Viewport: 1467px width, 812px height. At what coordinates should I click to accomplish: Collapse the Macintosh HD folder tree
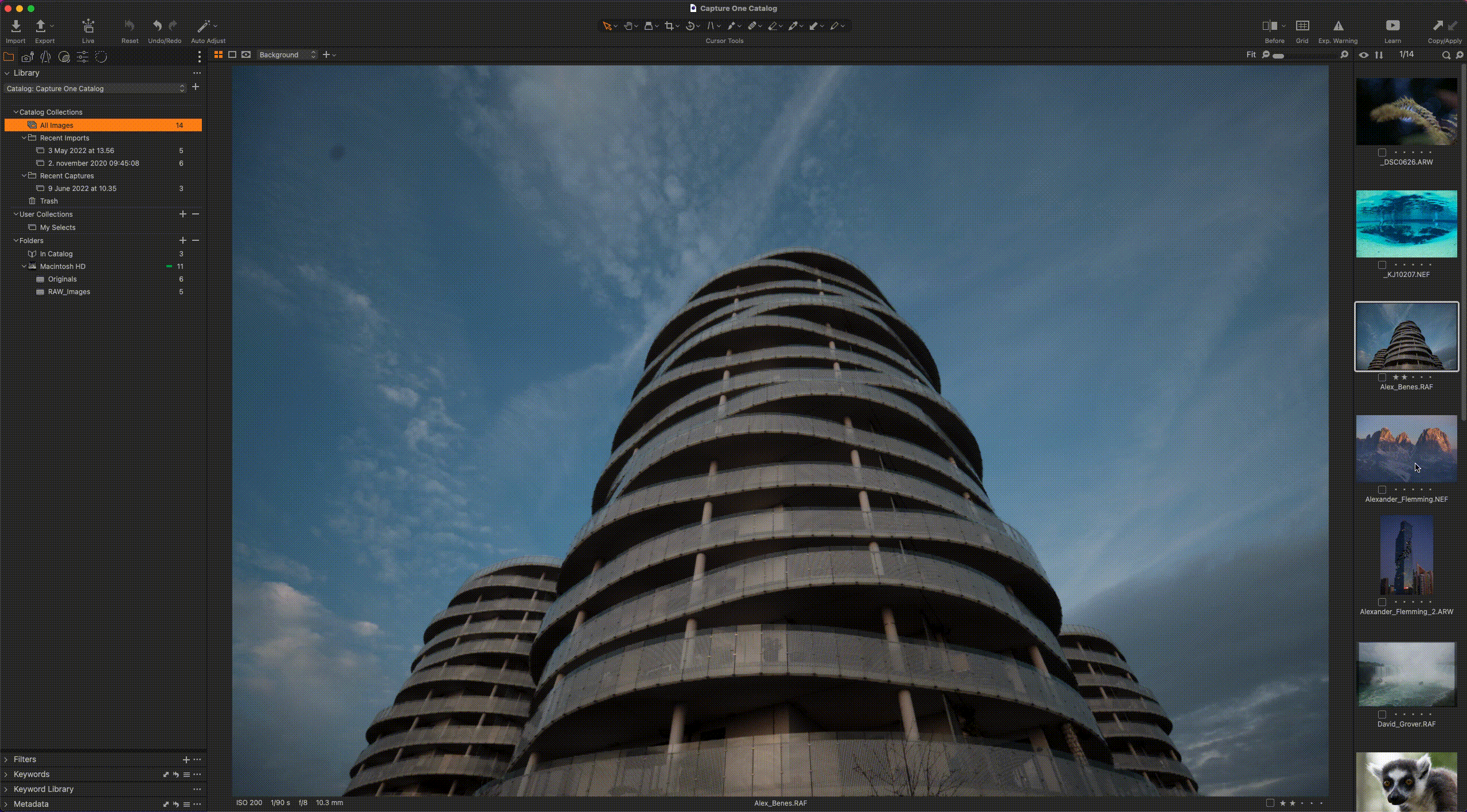(x=24, y=266)
